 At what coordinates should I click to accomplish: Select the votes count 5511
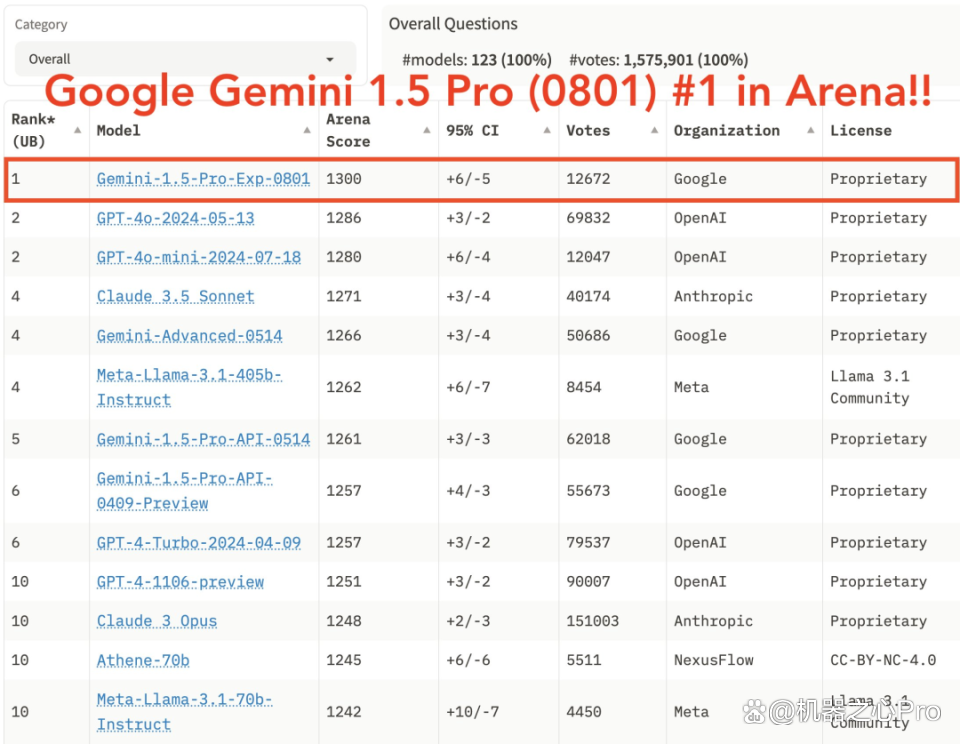[x=584, y=660]
